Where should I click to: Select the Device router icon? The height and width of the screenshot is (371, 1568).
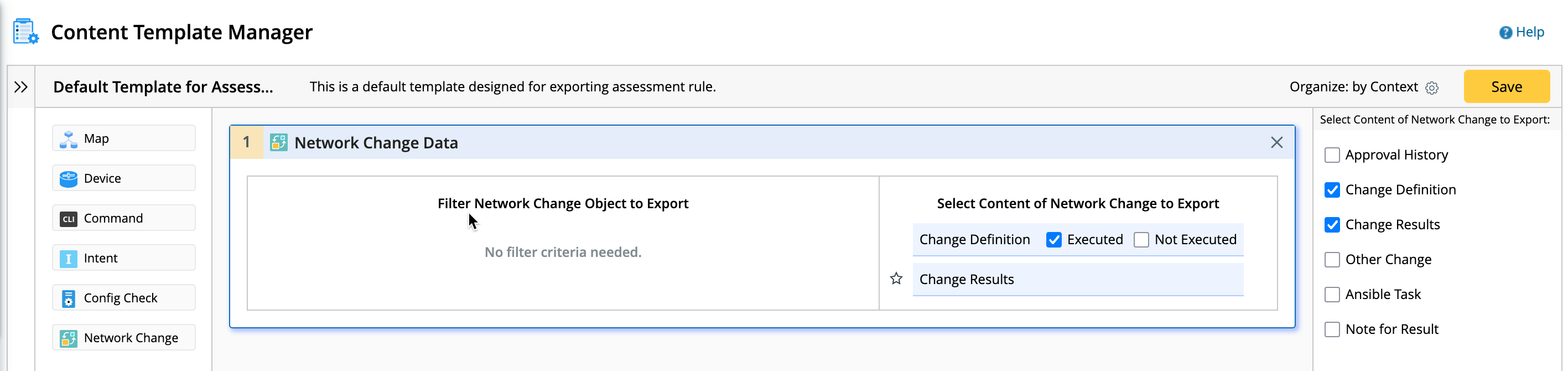(x=69, y=179)
